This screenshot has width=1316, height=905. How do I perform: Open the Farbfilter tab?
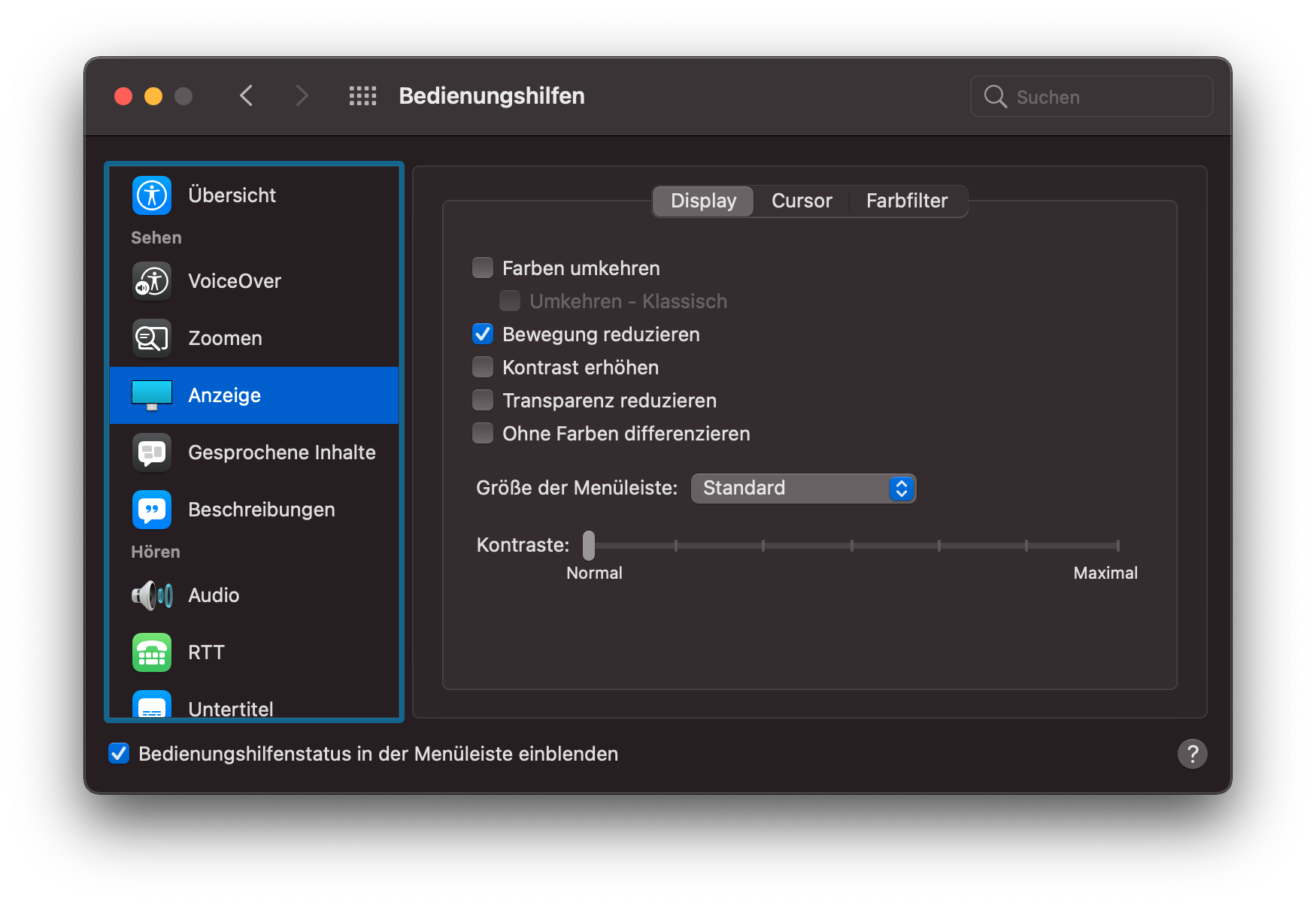907,201
